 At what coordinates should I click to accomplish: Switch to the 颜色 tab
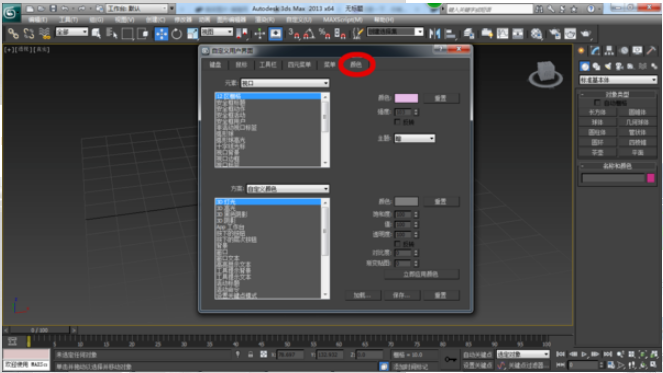[356, 65]
